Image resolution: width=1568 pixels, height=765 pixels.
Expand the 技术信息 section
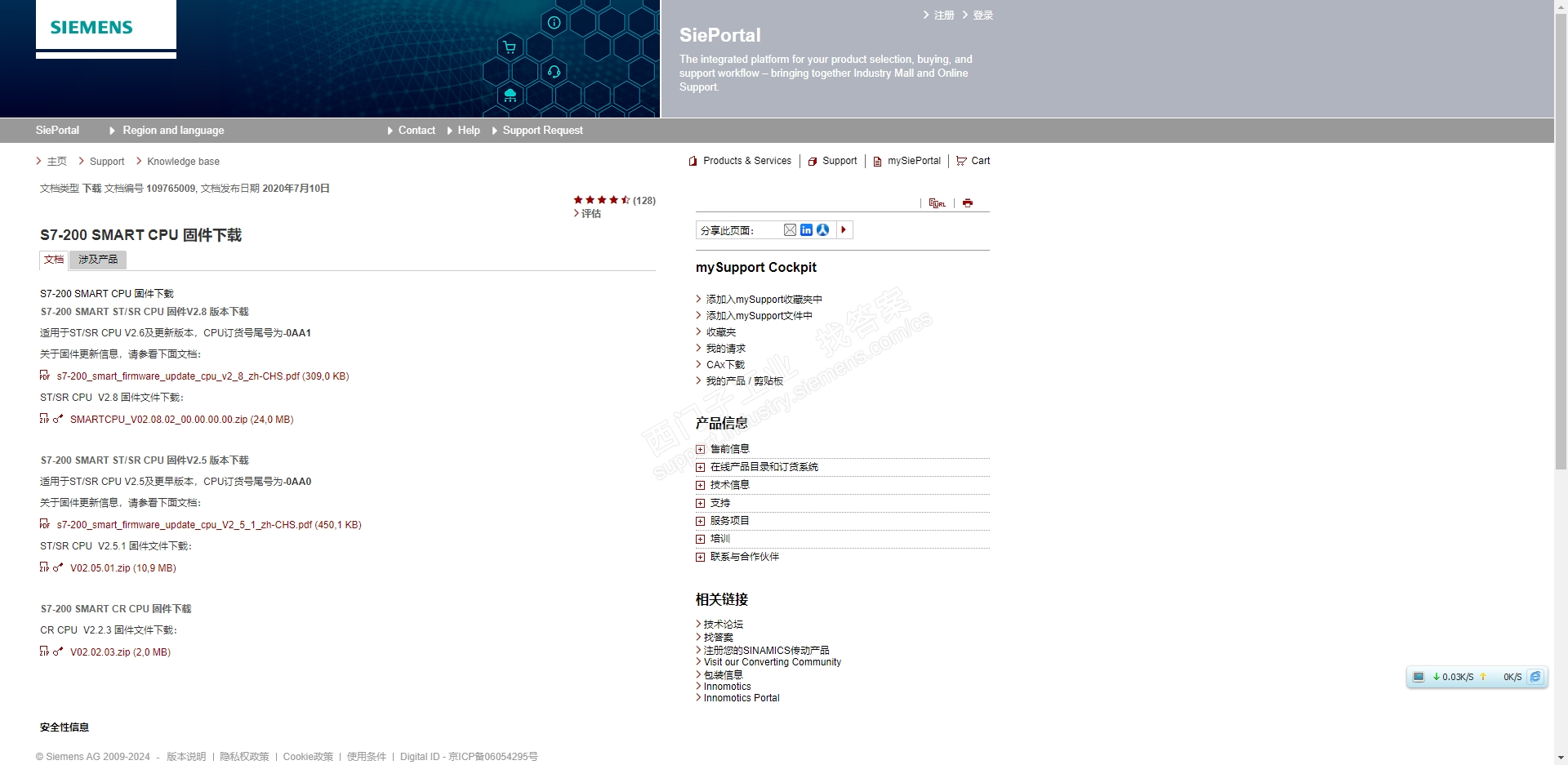[700, 485]
